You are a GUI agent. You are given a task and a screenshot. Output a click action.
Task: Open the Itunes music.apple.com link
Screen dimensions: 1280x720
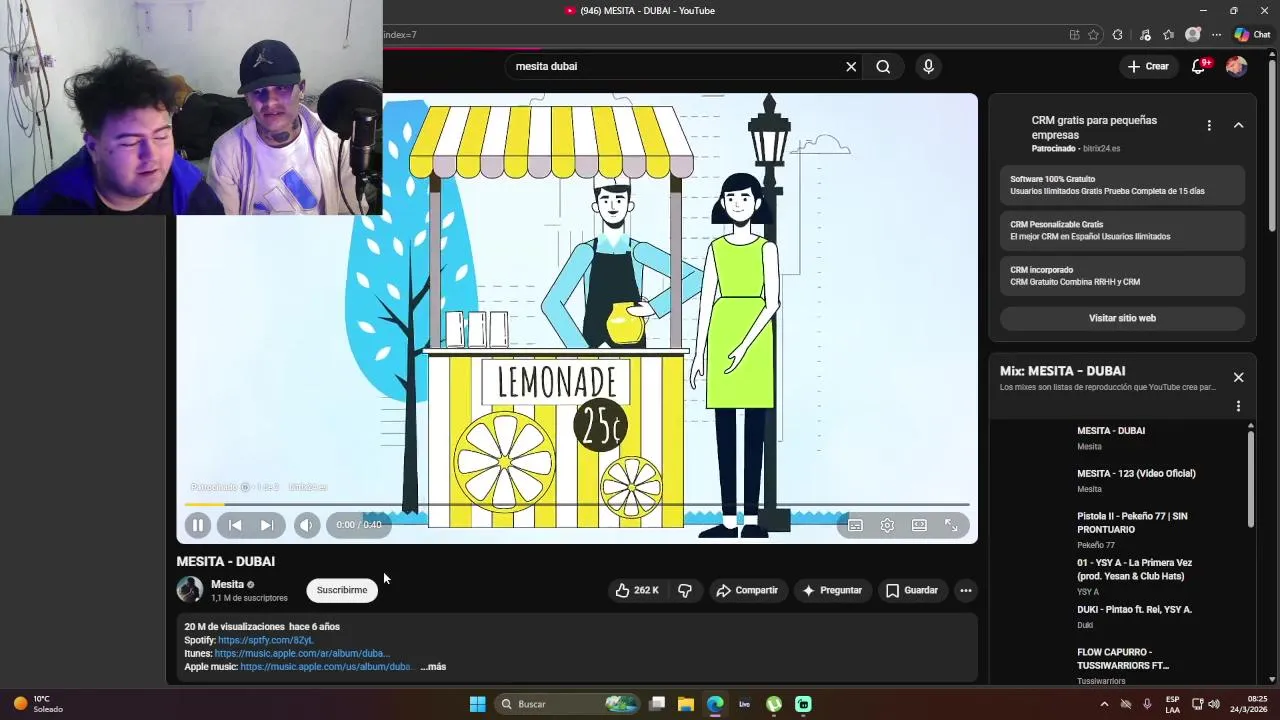click(x=302, y=653)
